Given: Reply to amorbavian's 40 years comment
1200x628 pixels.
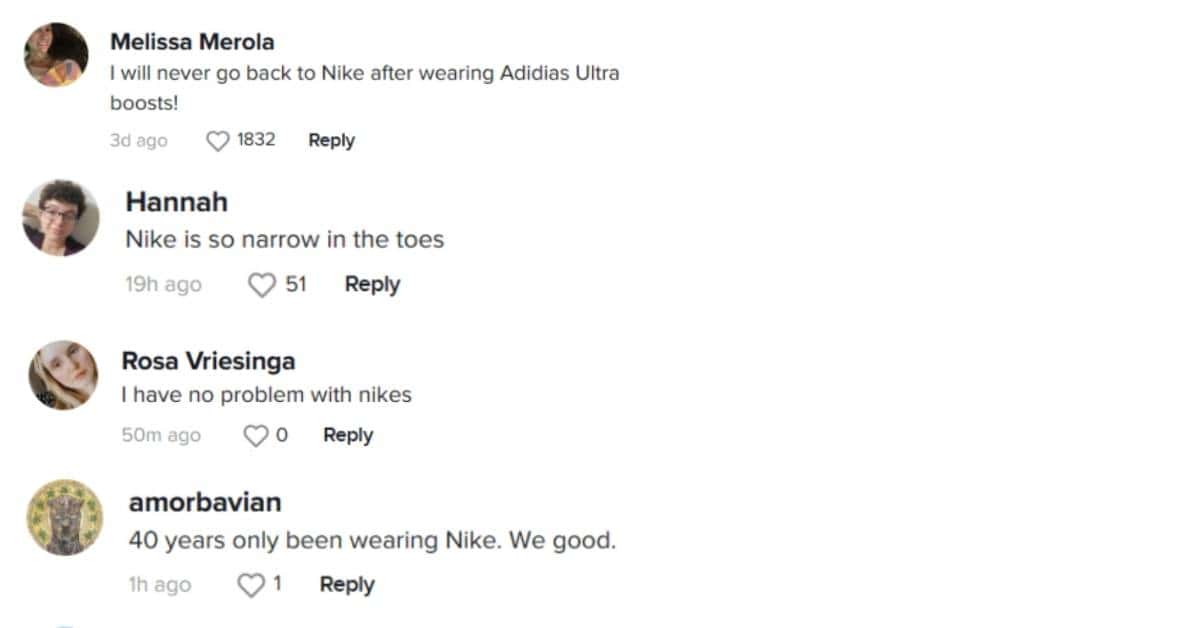Looking at the screenshot, I should point(346,585).
